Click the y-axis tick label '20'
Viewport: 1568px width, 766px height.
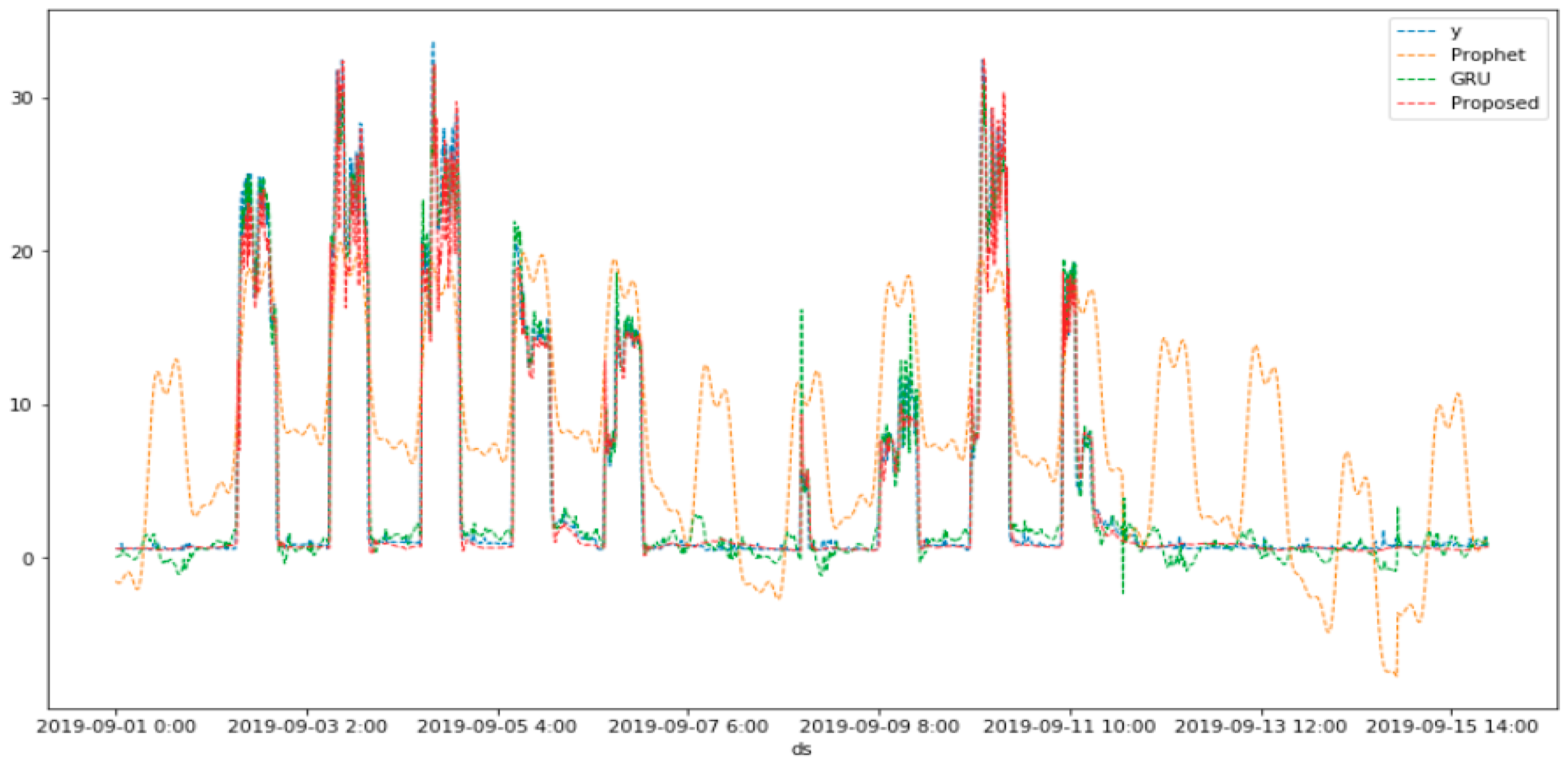click(22, 252)
